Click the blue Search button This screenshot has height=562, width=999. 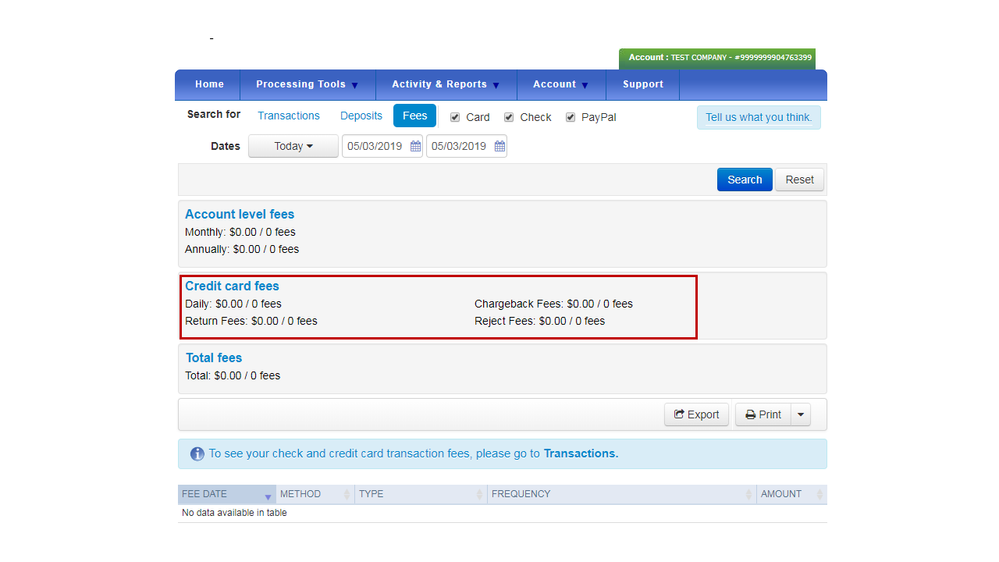tap(744, 180)
